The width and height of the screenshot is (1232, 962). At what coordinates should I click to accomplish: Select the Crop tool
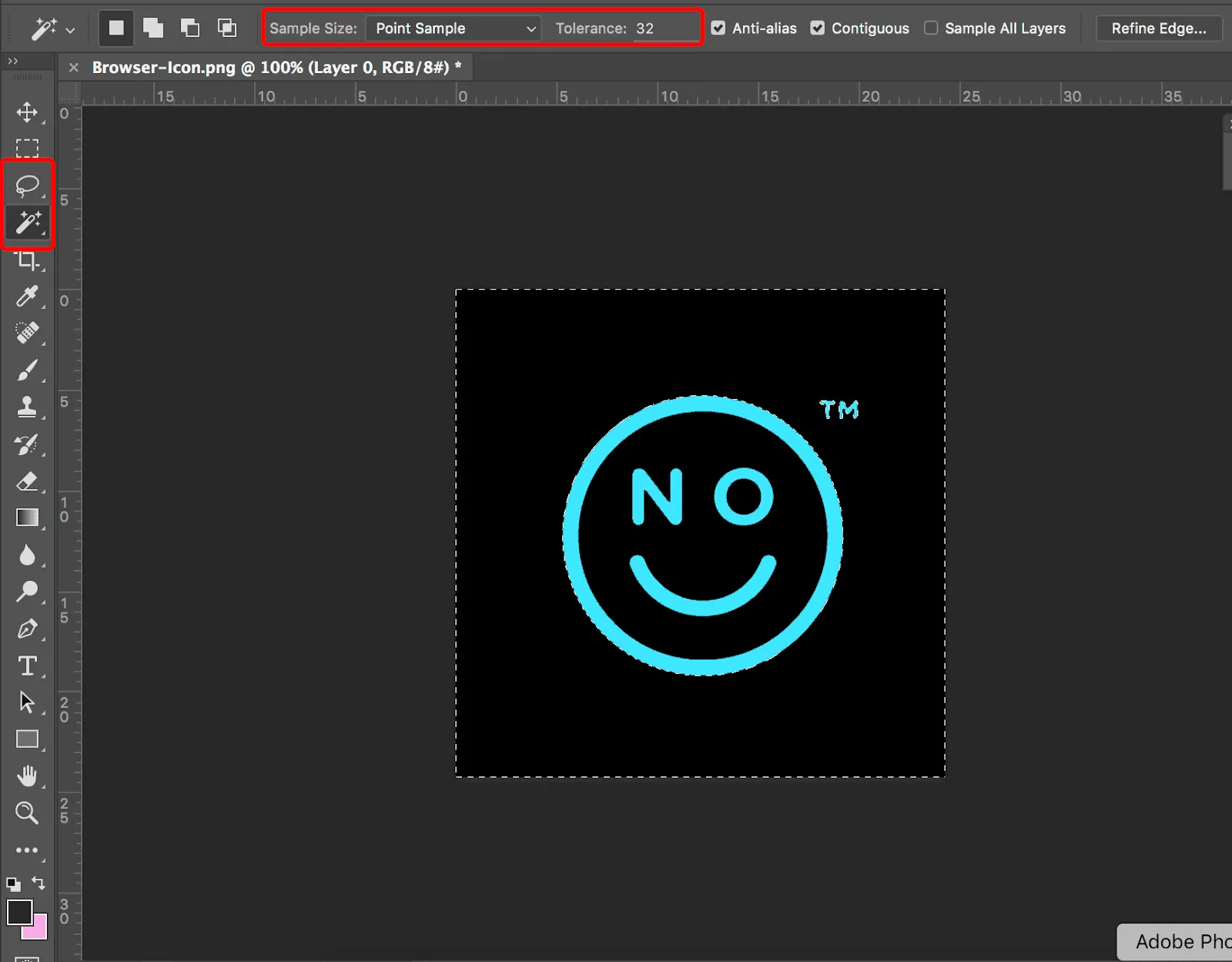(x=28, y=261)
